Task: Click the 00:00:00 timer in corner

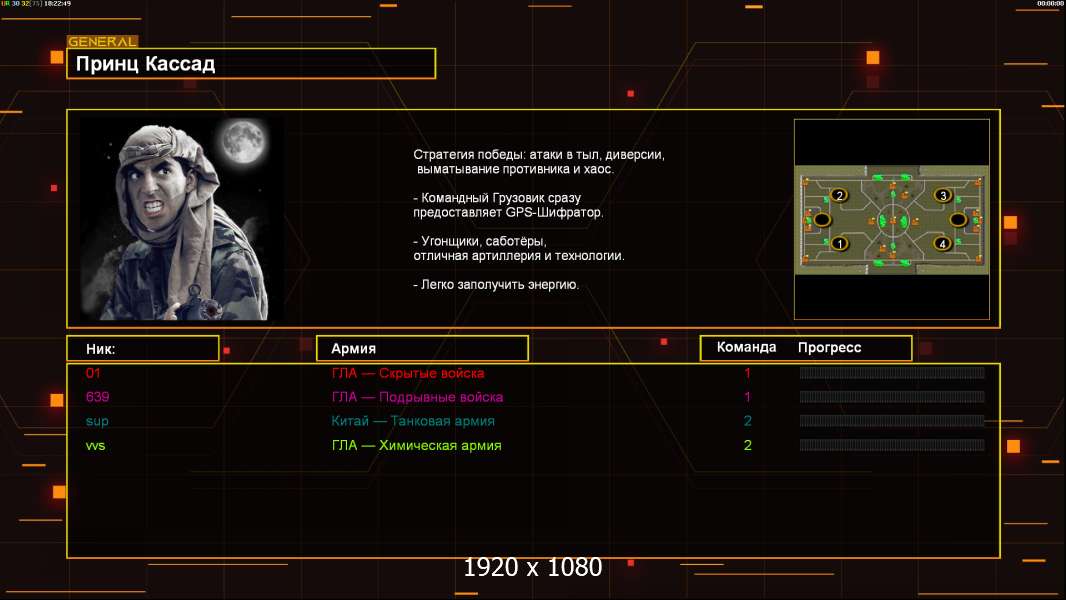Action: coord(1050,3)
